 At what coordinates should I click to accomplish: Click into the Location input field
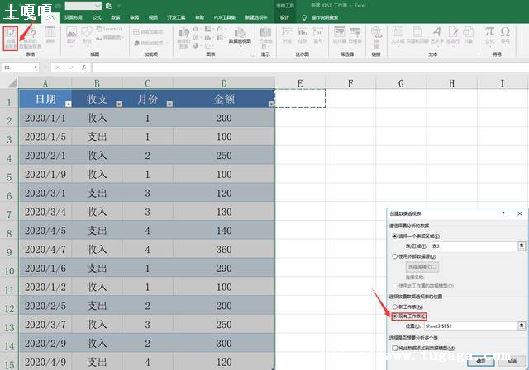(x=471, y=325)
